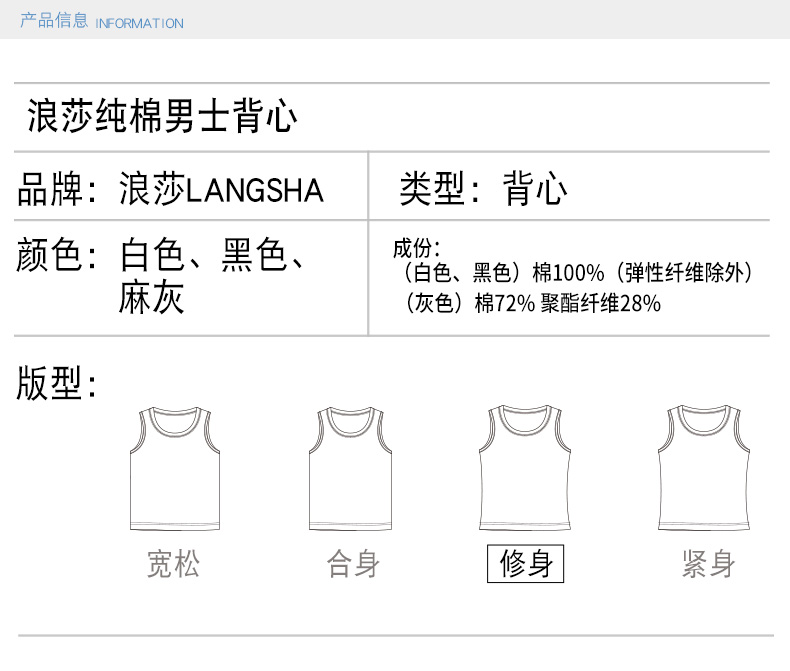The height and width of the screenshot is (671, 790).
Task: Click the regular-fit vest illustration above 合身
Action: tap(350, 468)
